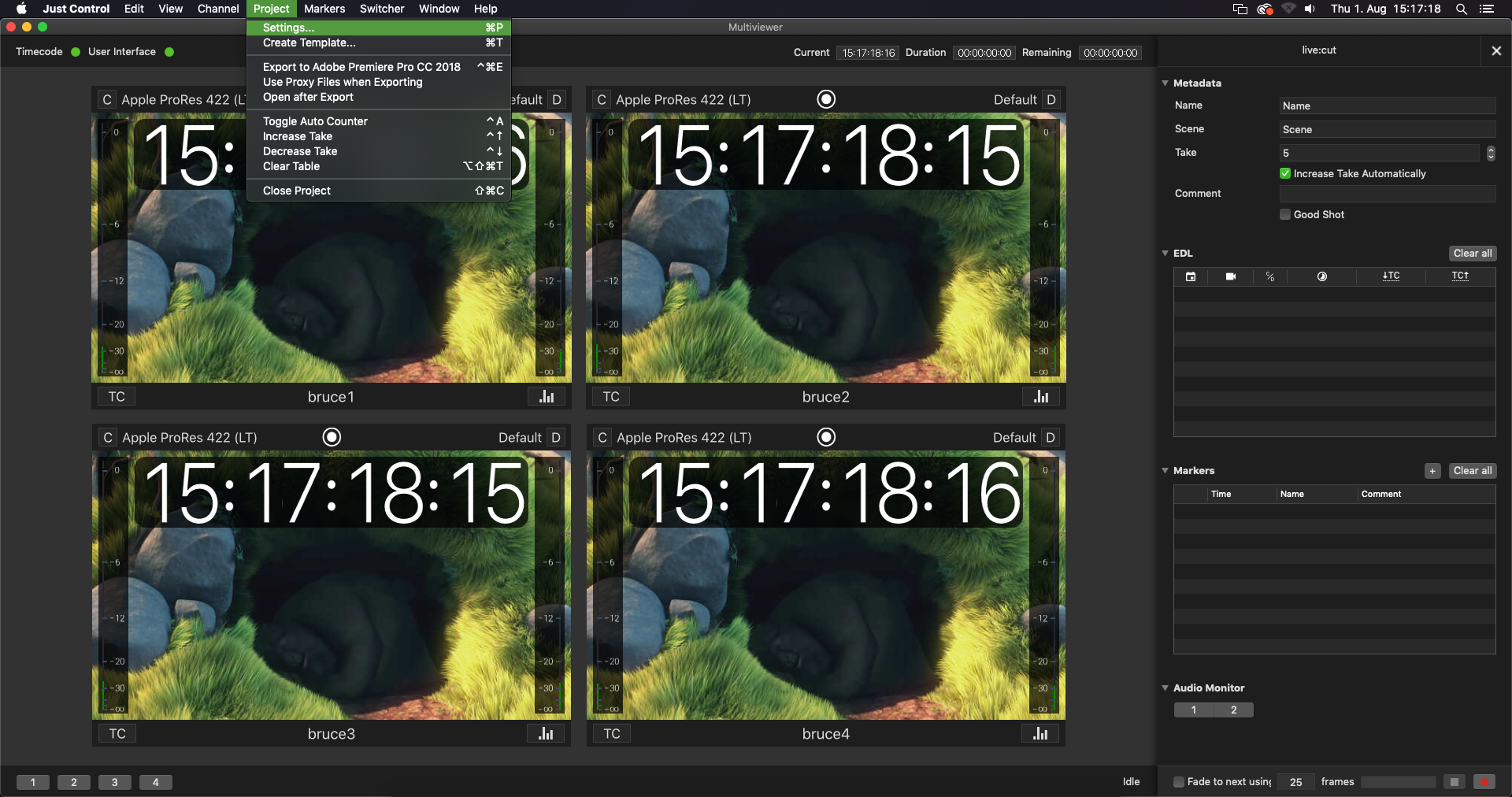The width and height of the screenshot is (1512, 797).
Task: Toggle the TC button on bruce1
Action: click(x=117, y=397)
